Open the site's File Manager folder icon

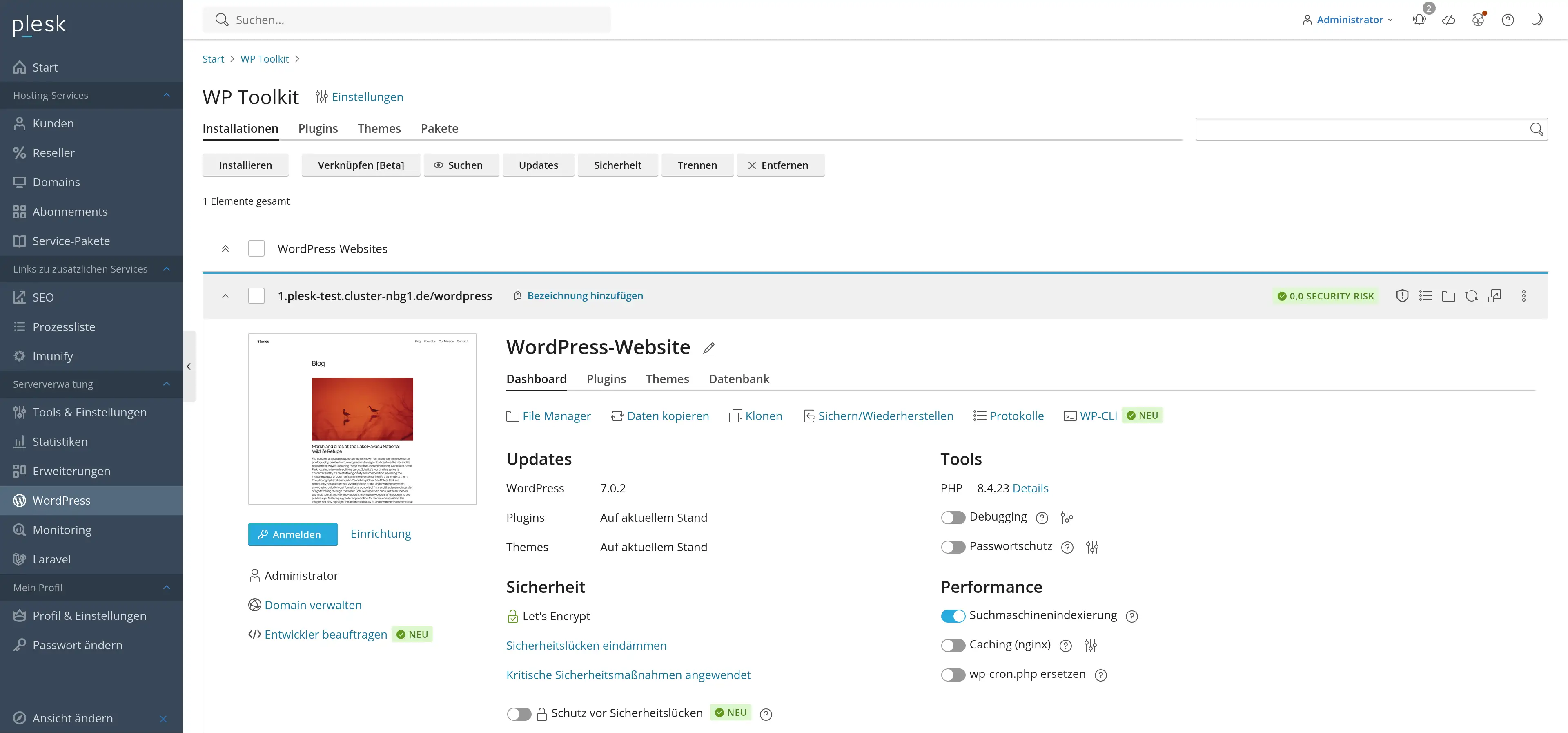(x=1449, y=296)
